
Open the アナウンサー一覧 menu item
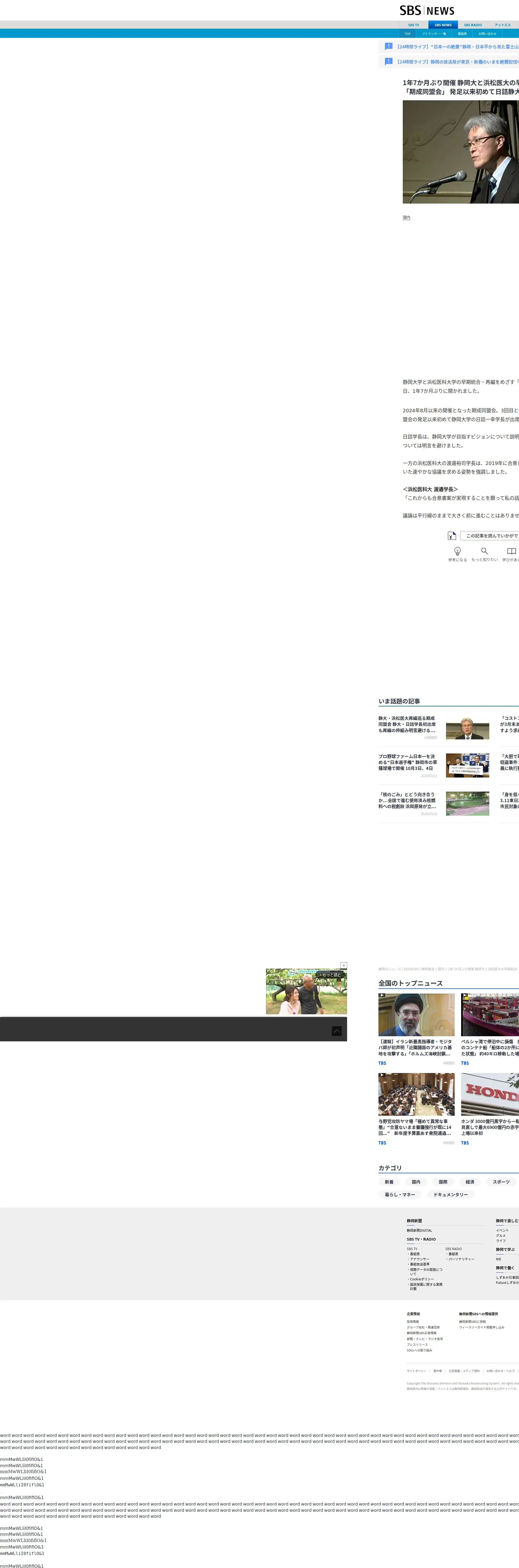[x=434, y=34]
